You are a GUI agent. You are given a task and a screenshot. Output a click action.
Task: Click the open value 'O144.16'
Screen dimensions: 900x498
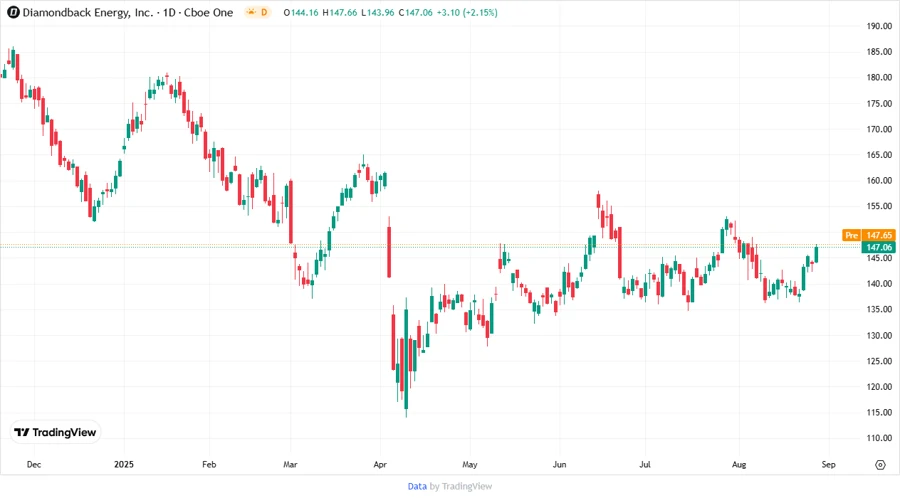[301, 12]
